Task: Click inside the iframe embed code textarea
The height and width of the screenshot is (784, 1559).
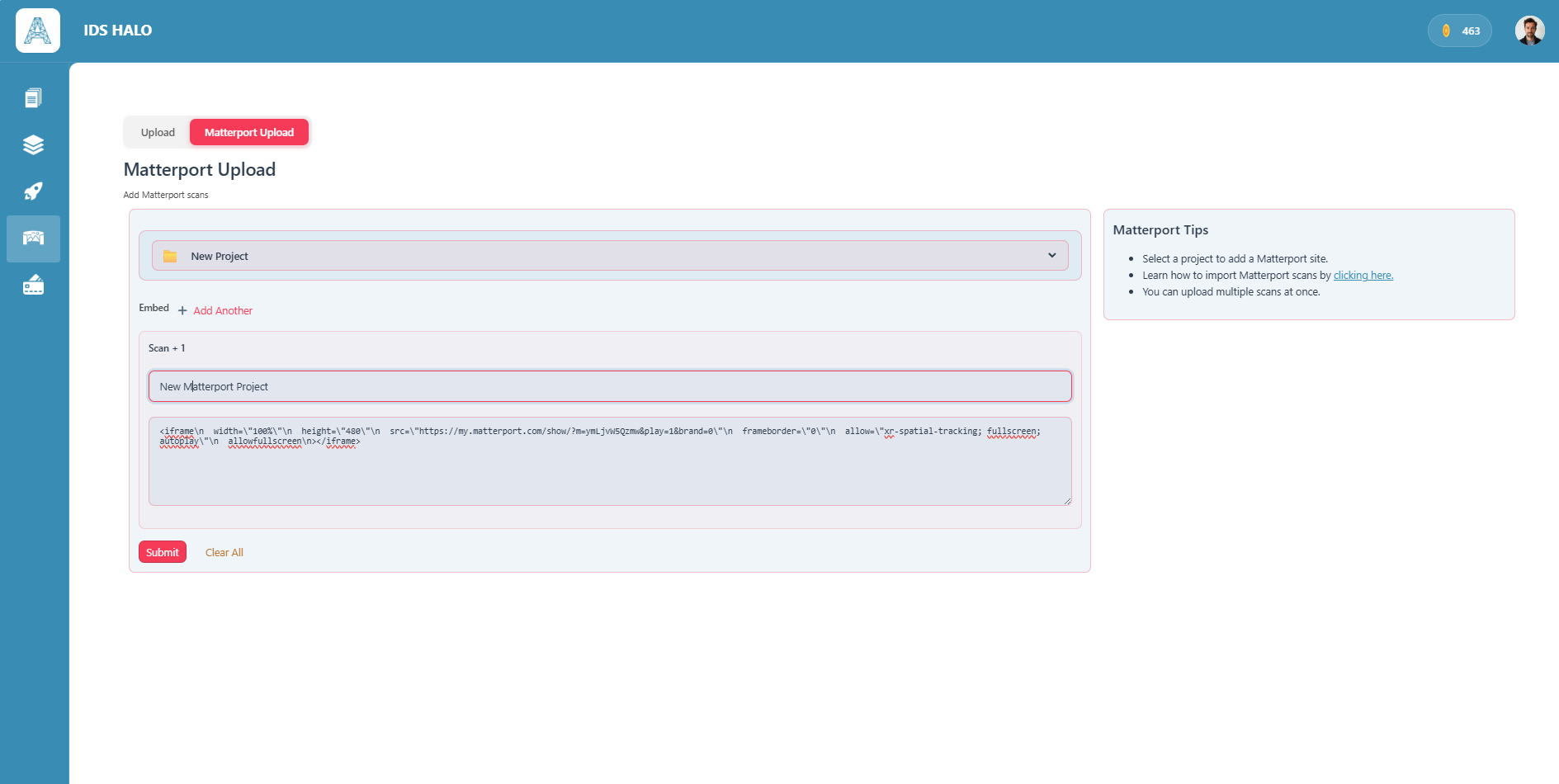Action: 610,461
